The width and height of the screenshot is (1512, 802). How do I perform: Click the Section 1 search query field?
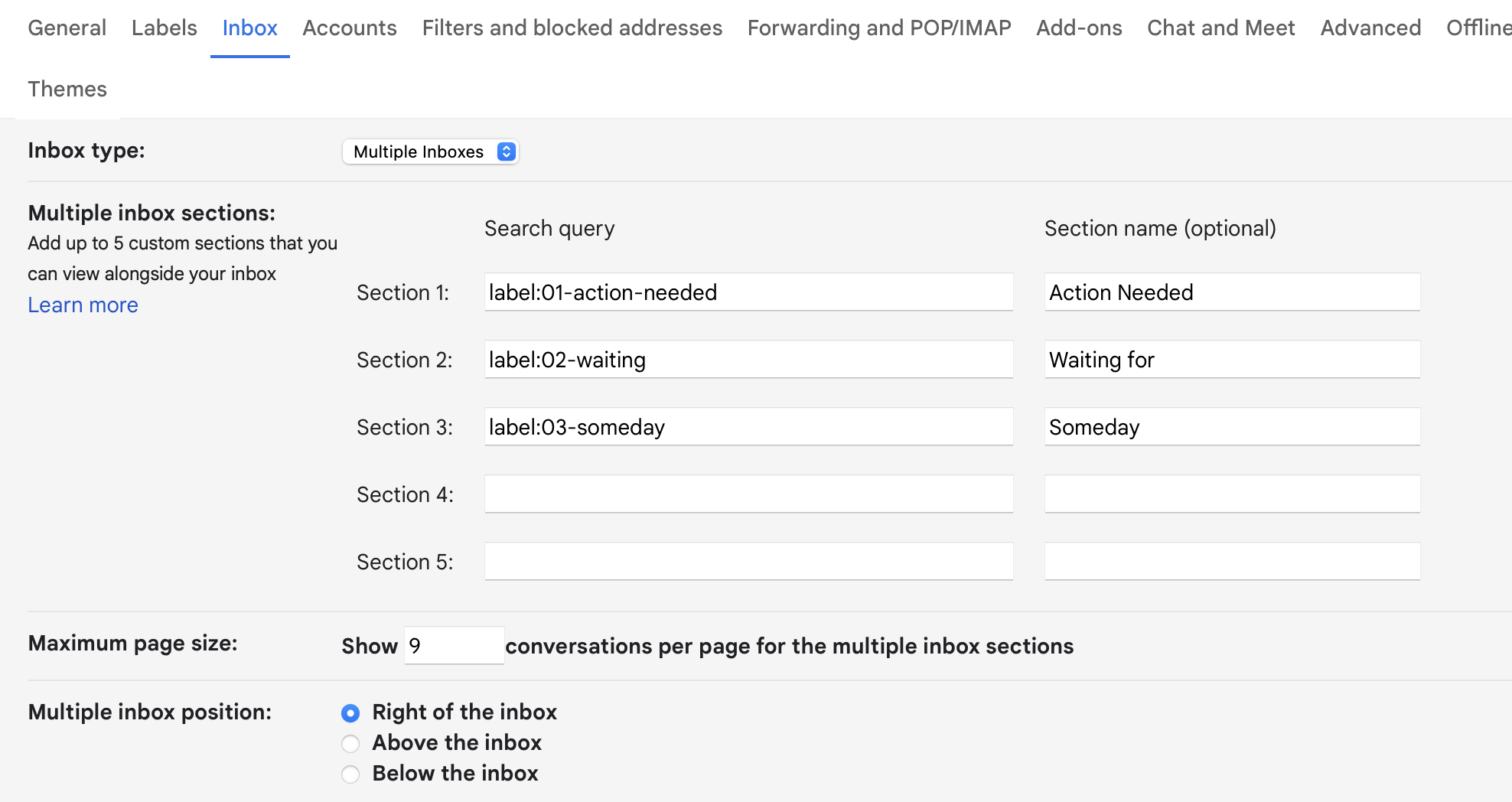748,292
